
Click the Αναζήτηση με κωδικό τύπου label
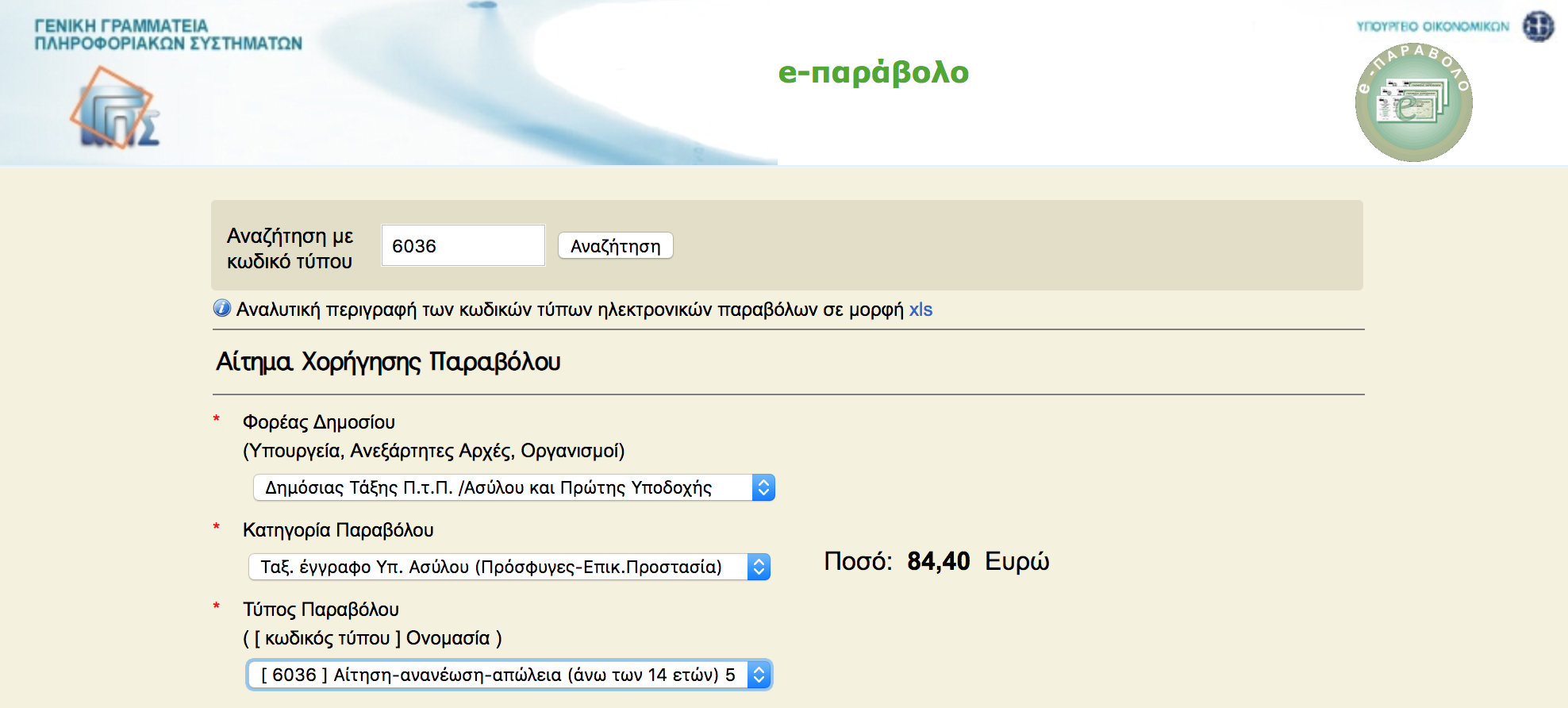click(x=290, y=248)
